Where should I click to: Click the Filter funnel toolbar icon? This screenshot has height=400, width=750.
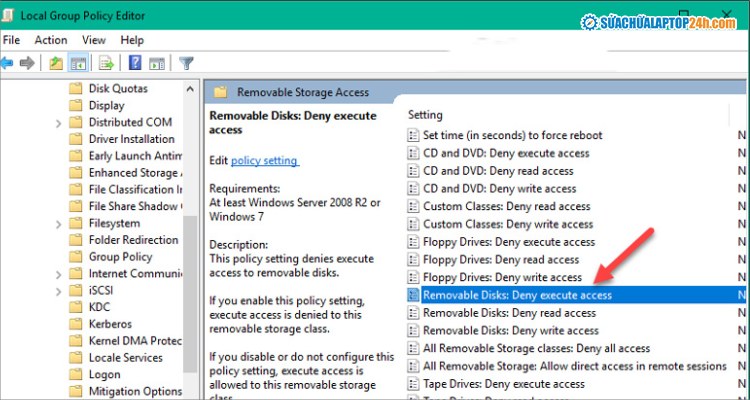[x=186, y=63]
